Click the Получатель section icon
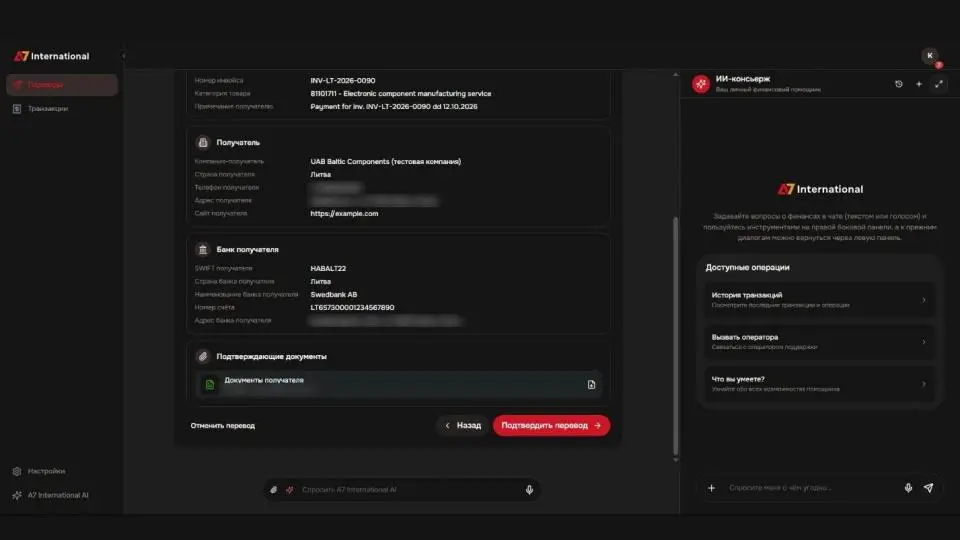The image size is (960, 540). pyautogui.click(x=203, y=142)
